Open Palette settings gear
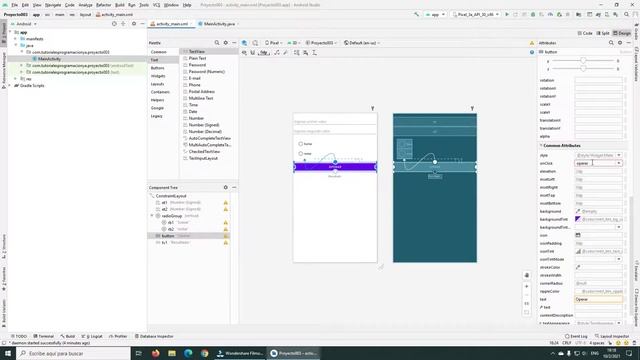The width and height of the screenshot is (640, 360). point(225,42)
